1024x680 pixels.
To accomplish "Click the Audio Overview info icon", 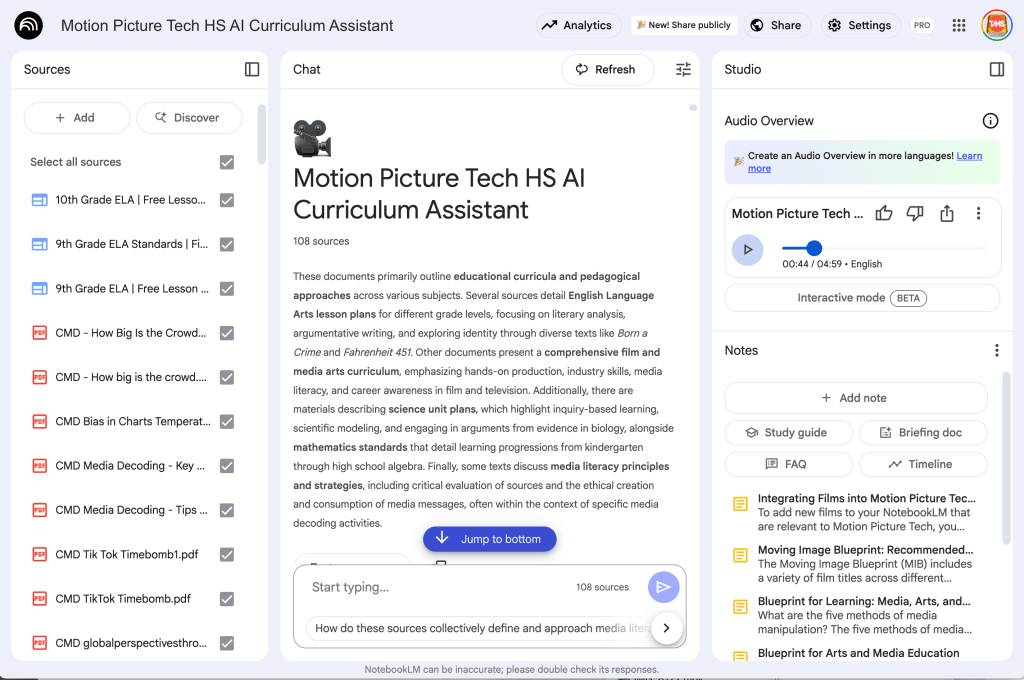I will (990, 121).
